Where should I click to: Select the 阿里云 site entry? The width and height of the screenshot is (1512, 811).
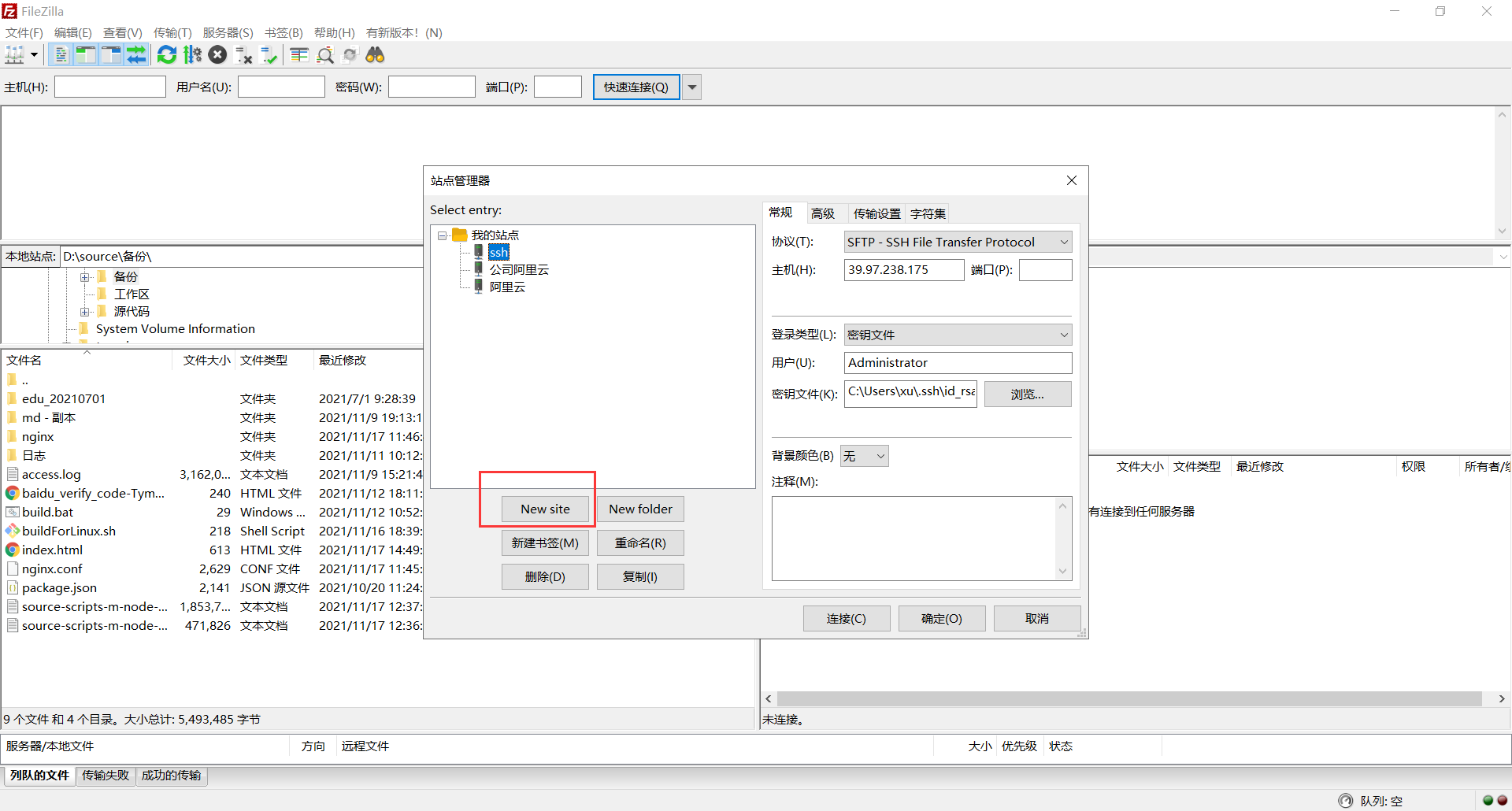(x=507, y=287)
